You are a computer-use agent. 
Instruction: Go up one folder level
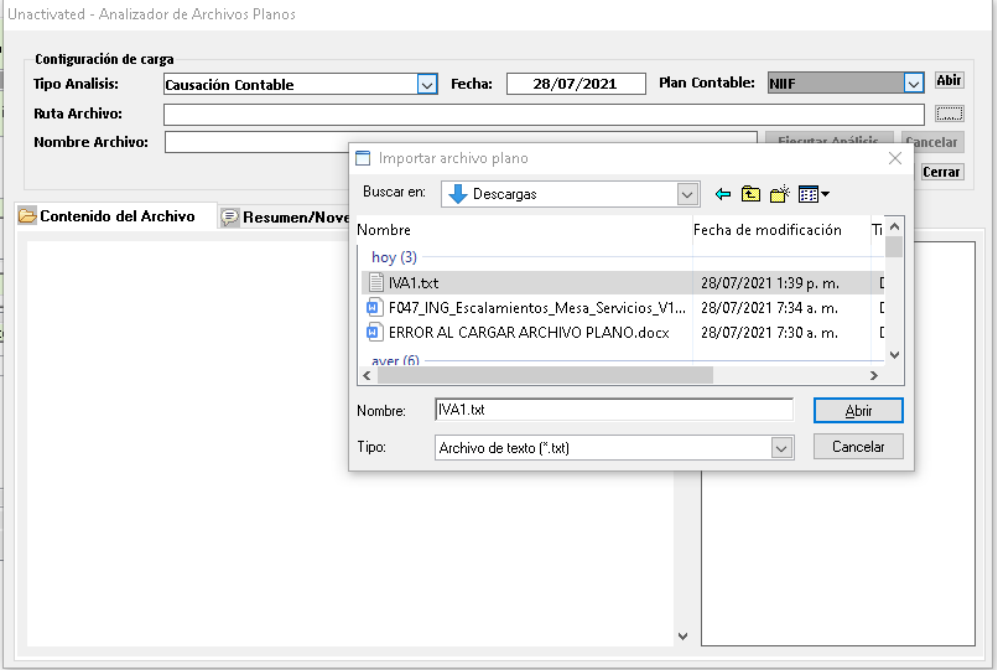(x=750, y=194)
